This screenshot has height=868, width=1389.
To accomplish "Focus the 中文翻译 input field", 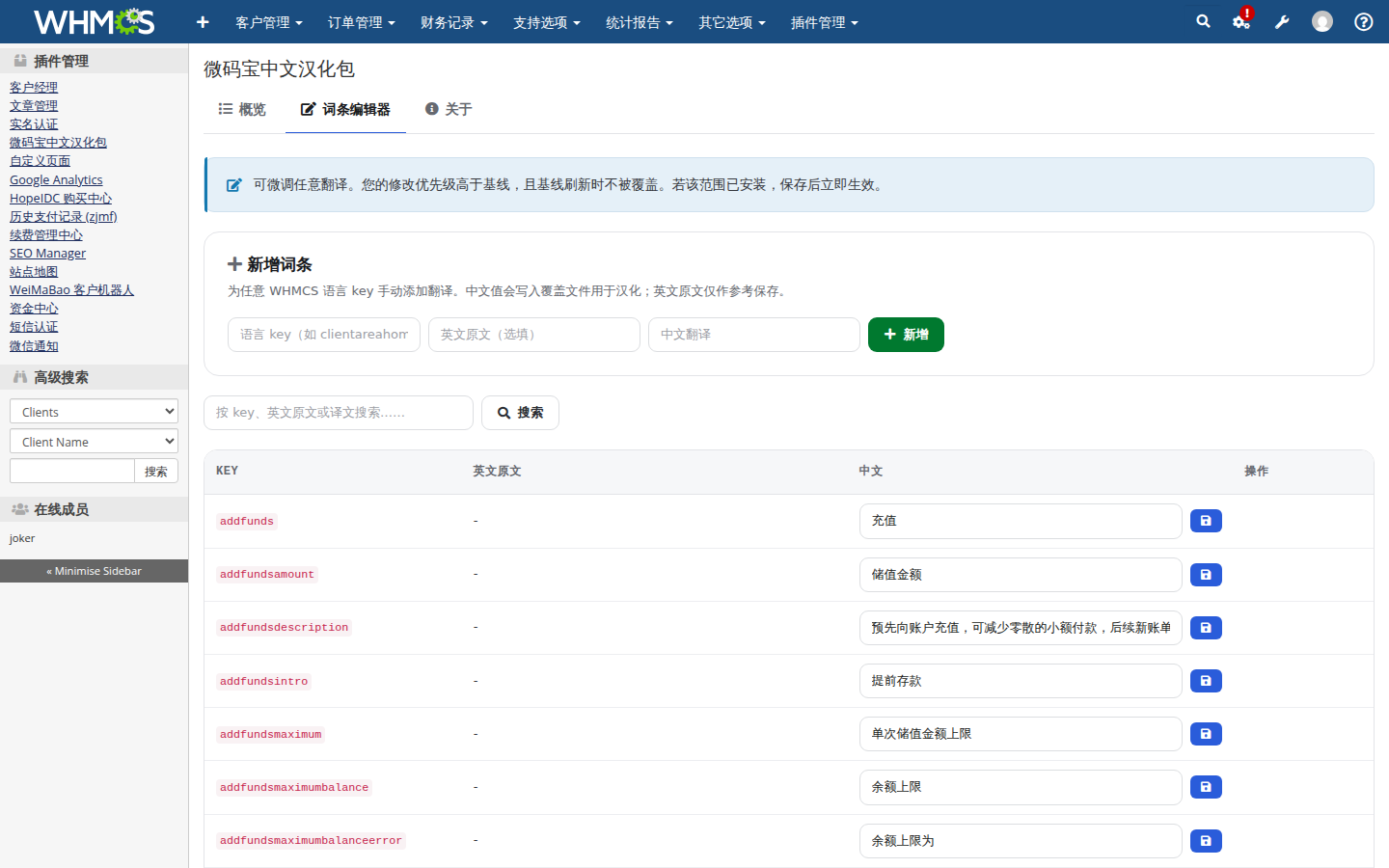I will click(754, 335).
